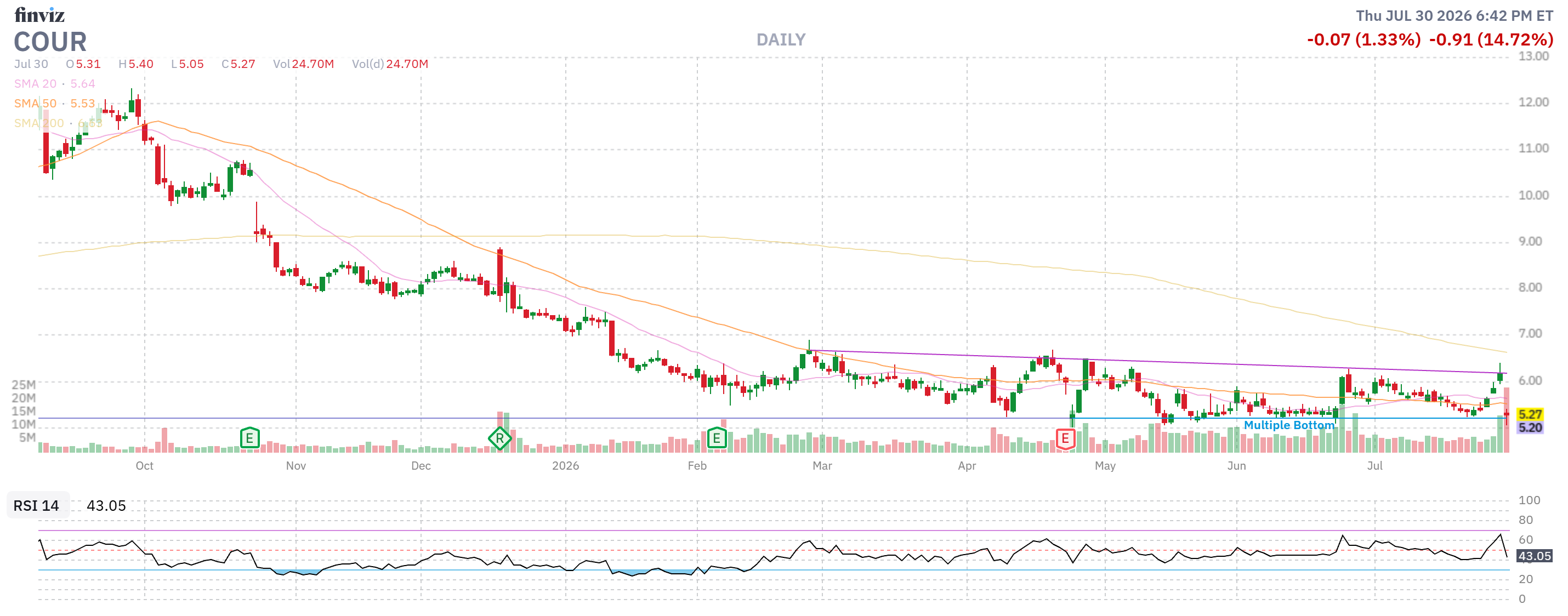Click the Jul label on time axis
Image resolution: width=1568 pixels, height=616 pixels.
[x=1374, y=466]
